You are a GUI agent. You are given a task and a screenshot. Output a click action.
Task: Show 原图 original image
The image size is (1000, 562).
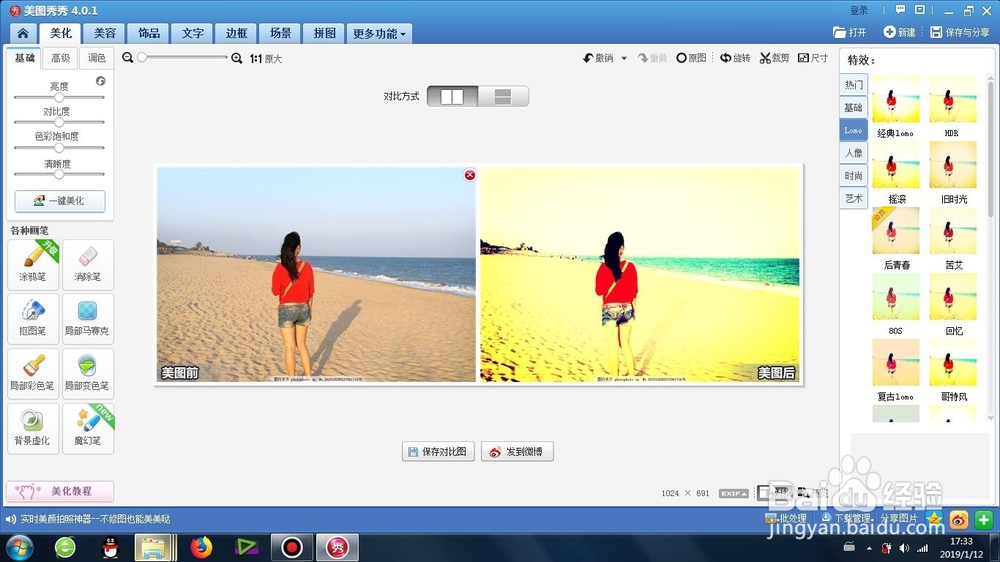[691, 58]
